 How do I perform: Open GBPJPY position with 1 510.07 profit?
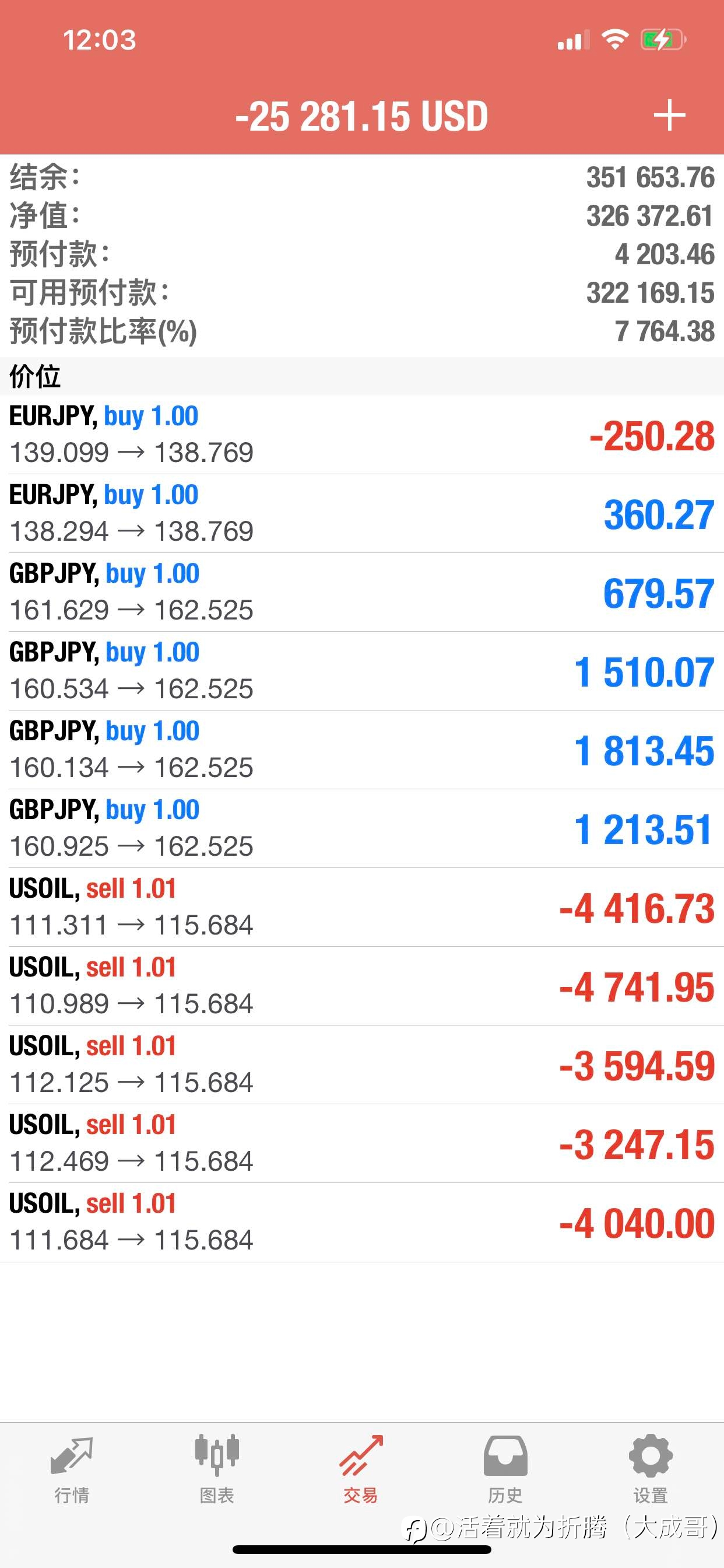(362, 671)
